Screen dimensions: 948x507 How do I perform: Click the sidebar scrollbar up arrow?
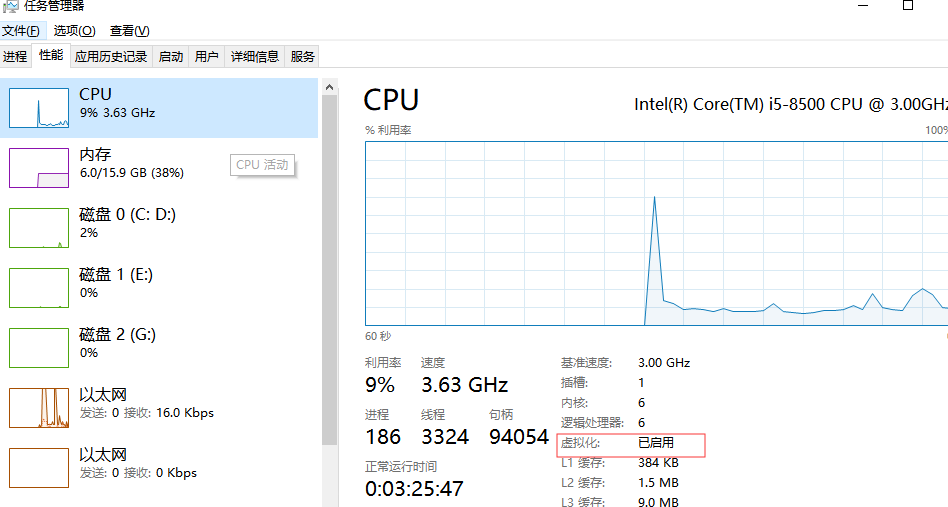pos(330,89)
